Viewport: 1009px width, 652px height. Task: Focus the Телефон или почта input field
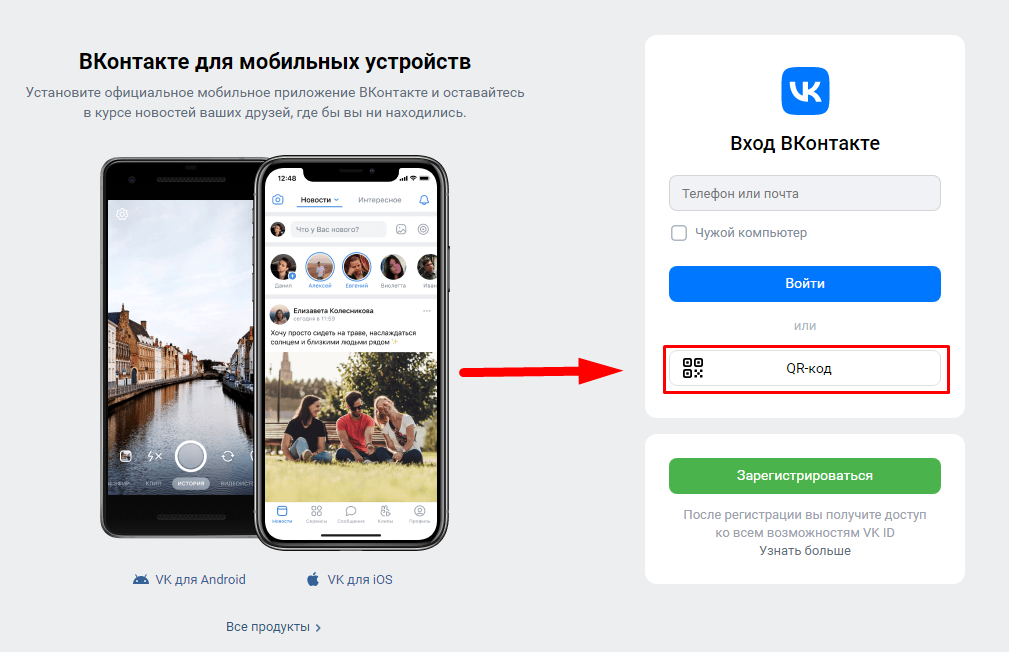pyautogui.click(x=805, y=193)
